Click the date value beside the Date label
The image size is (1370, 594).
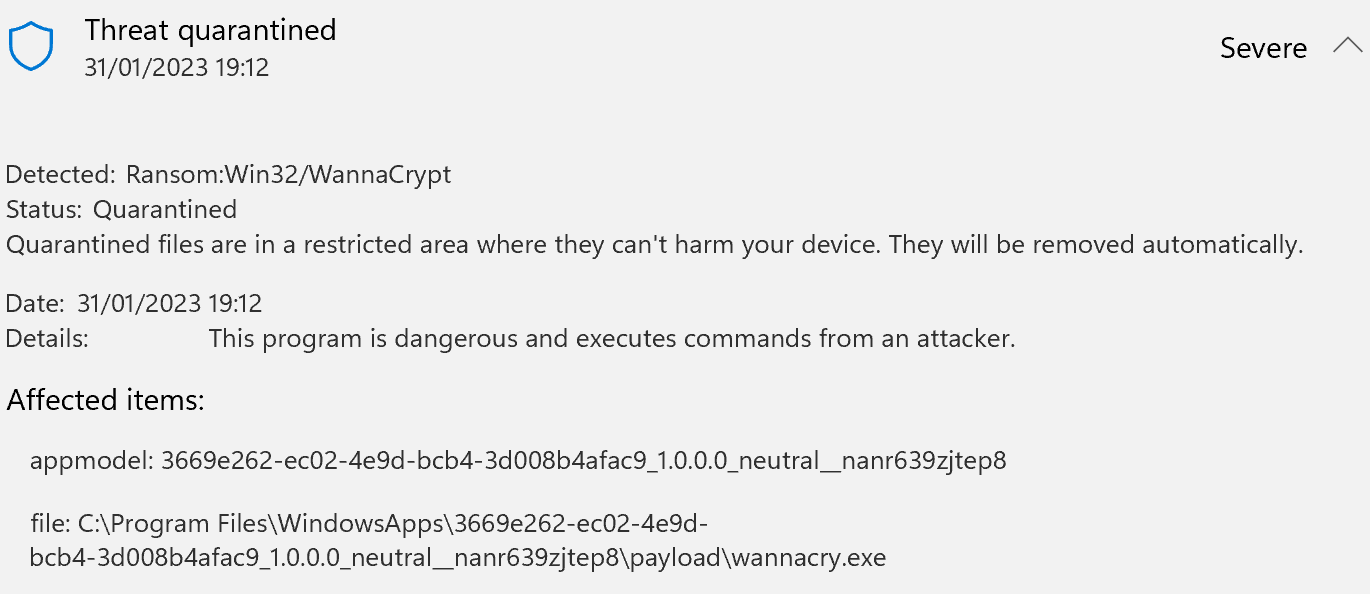coord(169,303)
